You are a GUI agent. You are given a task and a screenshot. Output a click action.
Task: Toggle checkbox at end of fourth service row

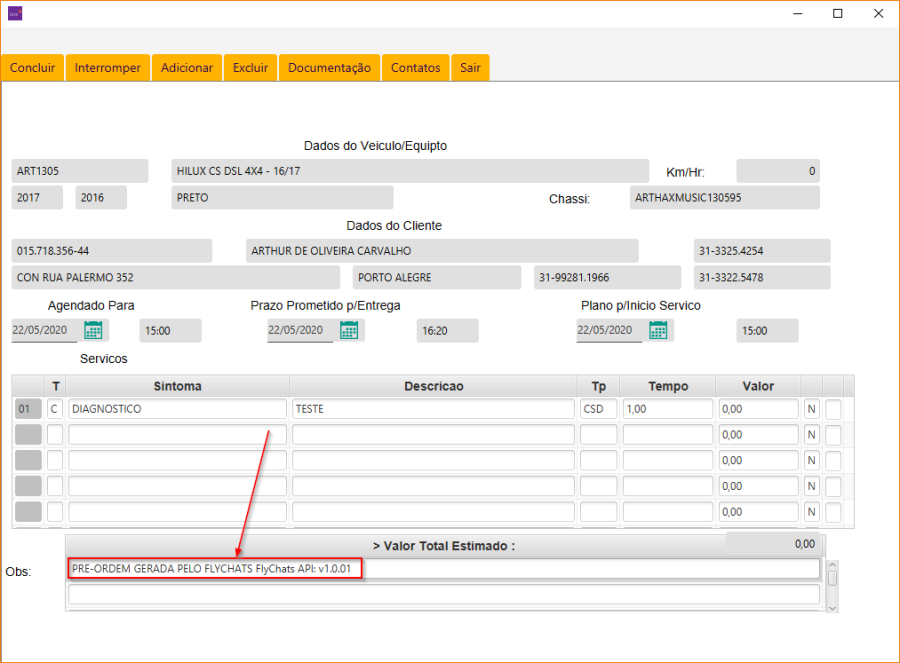pos(833,486)
